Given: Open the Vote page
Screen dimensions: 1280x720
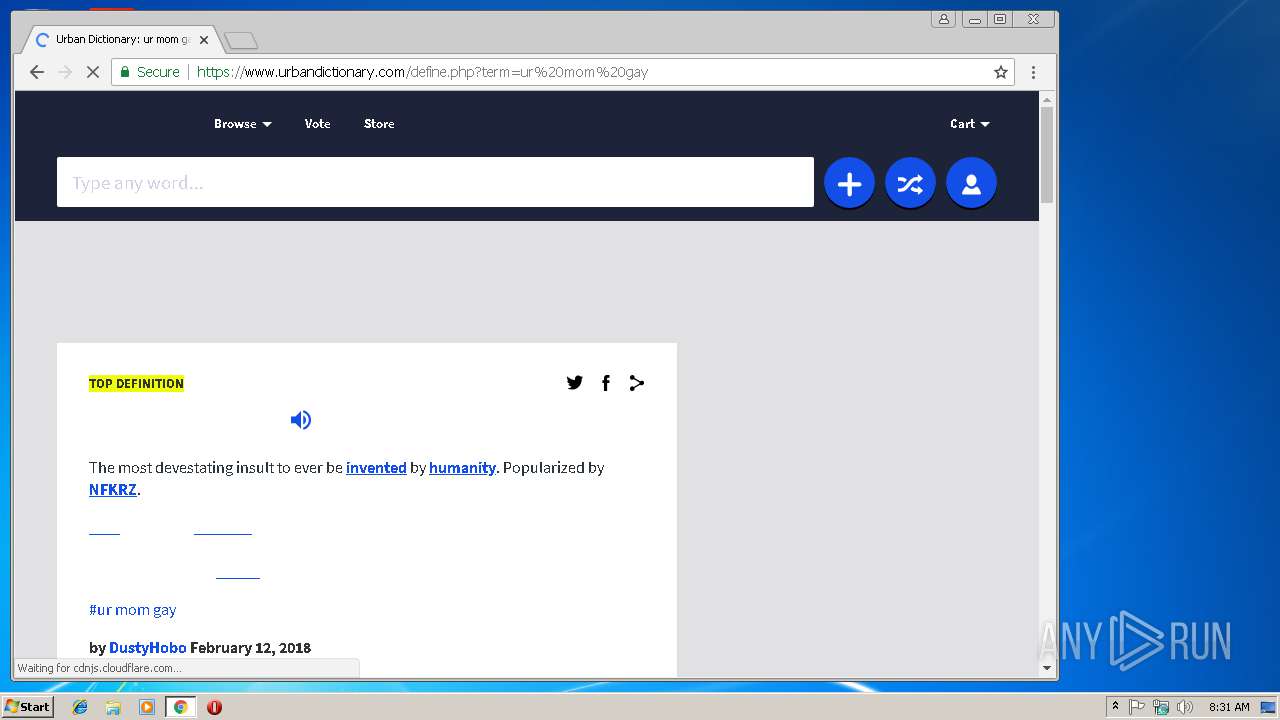Looking at the screenshot, I should (x=317, y=124).
